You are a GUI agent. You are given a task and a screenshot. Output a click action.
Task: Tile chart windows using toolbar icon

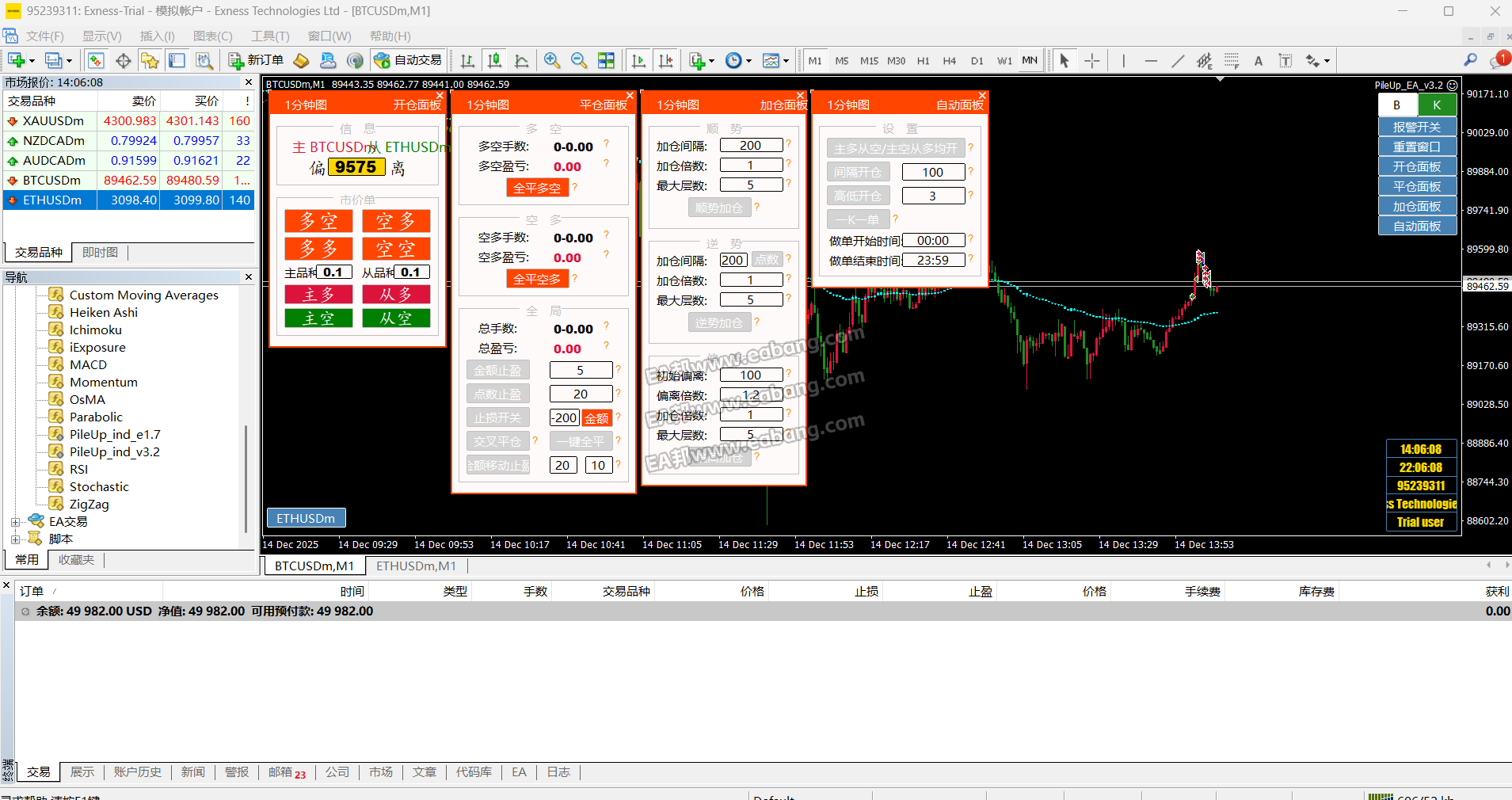coord(606,61)
